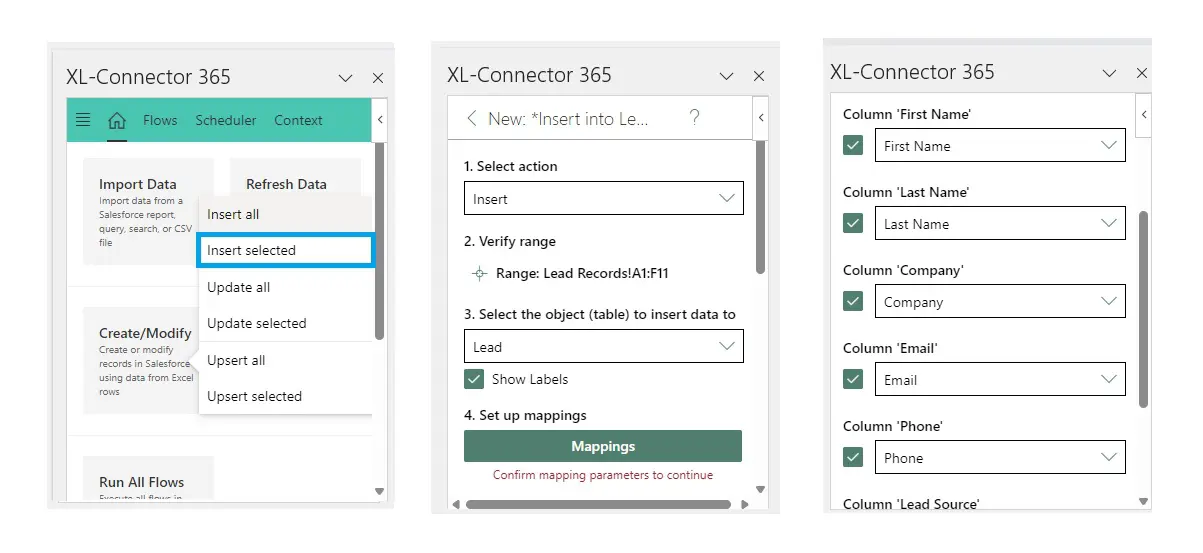Collapse the left panel side arrow

(x=380, y=120)
